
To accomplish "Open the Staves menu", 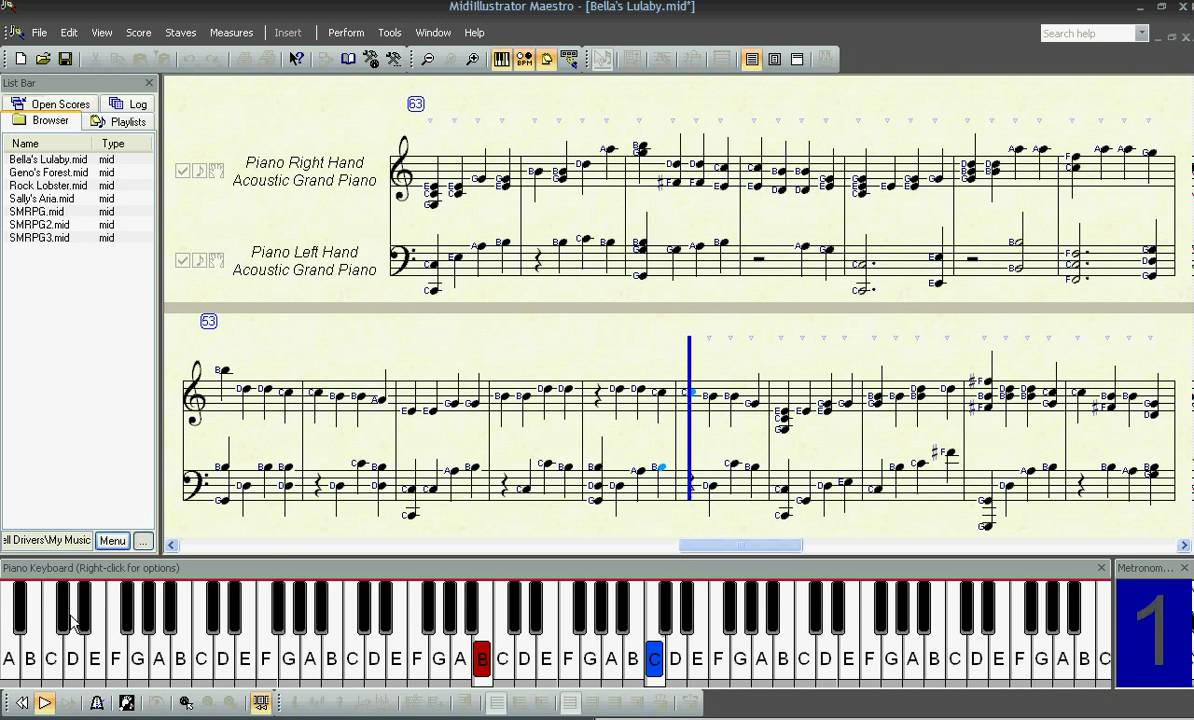I will point(180,33).
